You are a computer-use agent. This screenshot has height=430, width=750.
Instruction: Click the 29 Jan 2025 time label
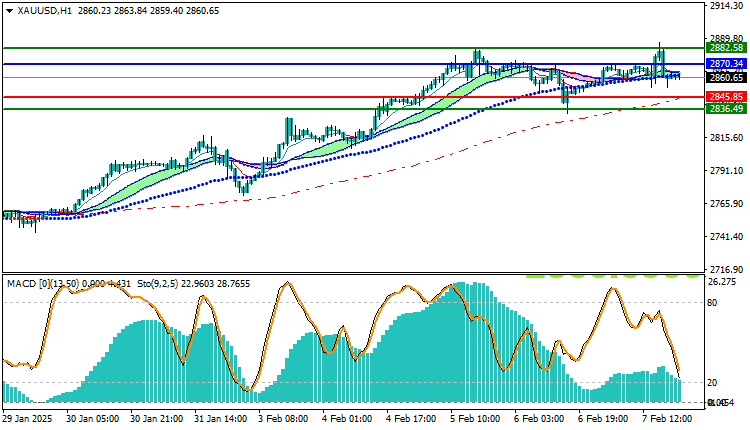(x=27, y=419)
